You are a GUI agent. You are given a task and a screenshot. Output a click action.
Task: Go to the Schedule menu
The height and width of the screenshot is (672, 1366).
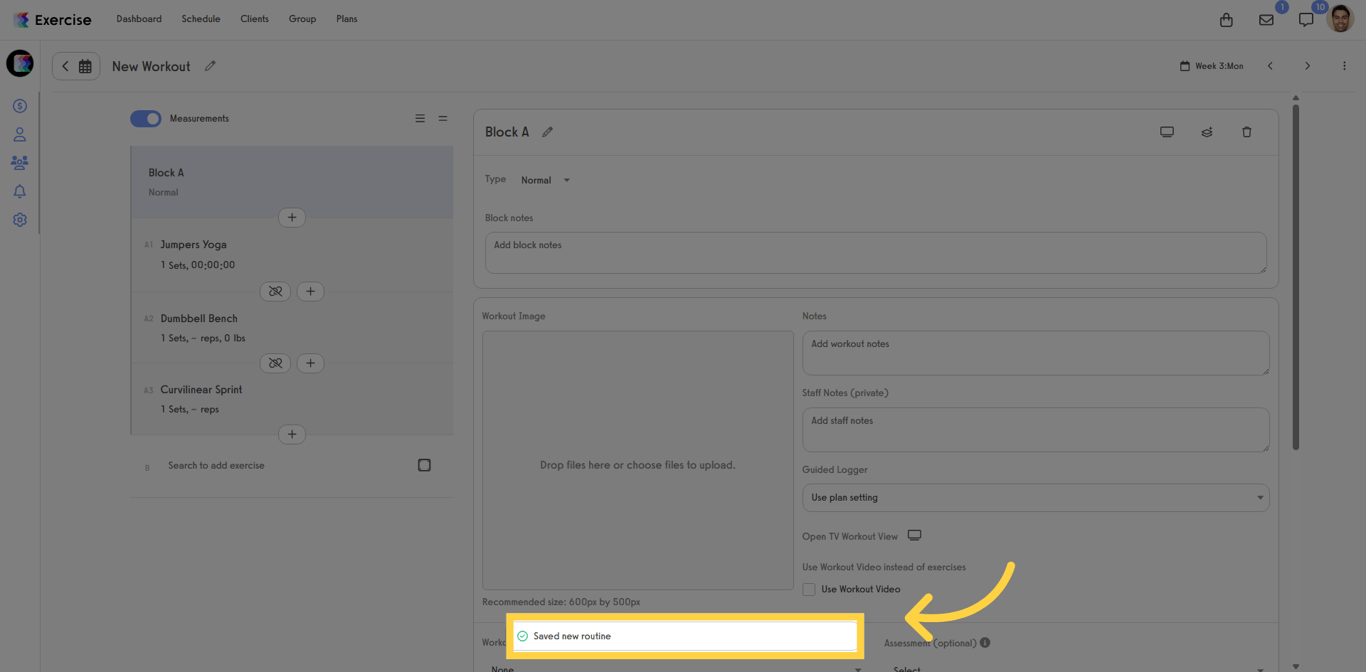tap(201, 19)
